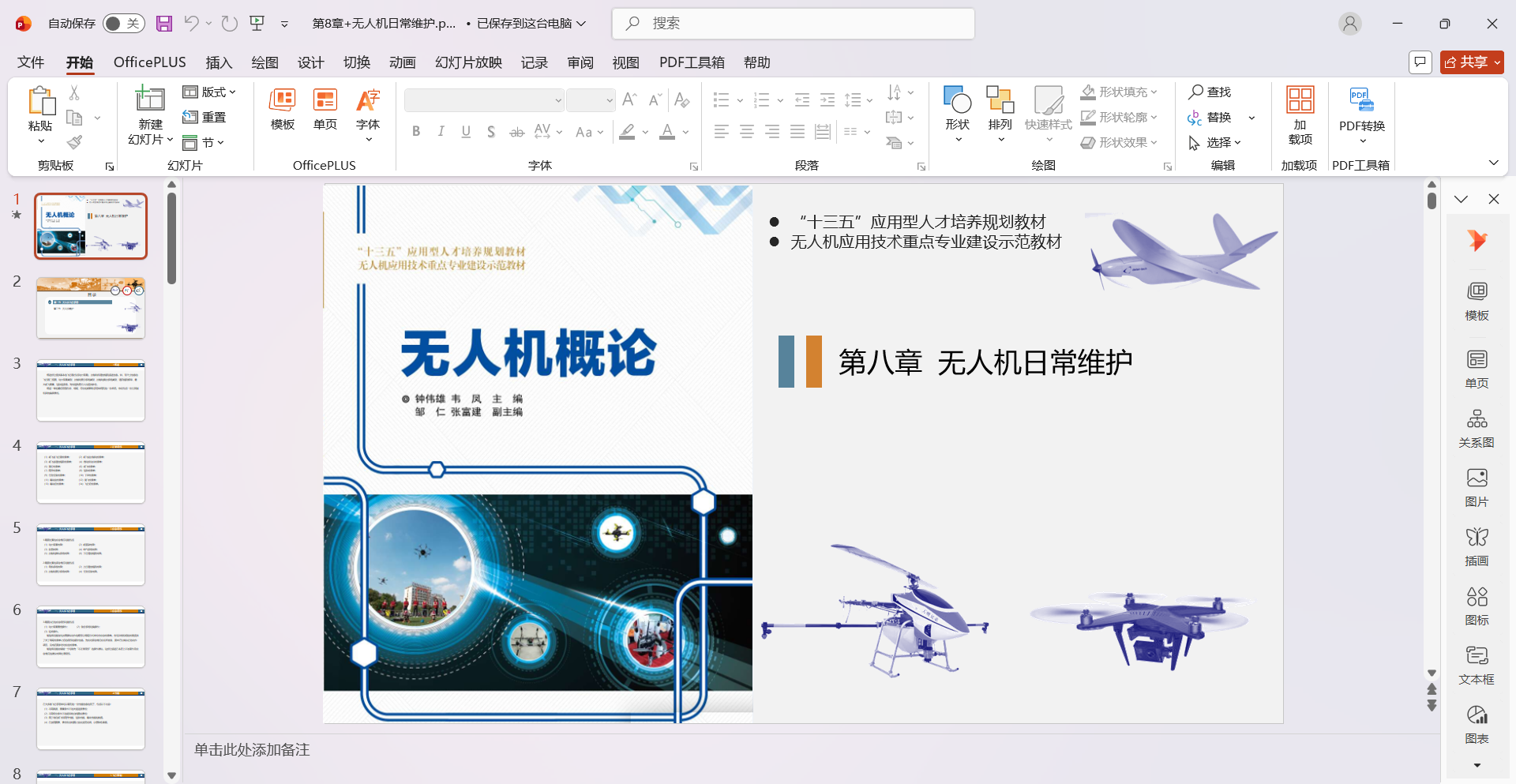Image resolution: width=1516 pixels, height=784 pixels.
Task: Open font size dropdown
Action: pyautogui.click(x=610, y=100)
